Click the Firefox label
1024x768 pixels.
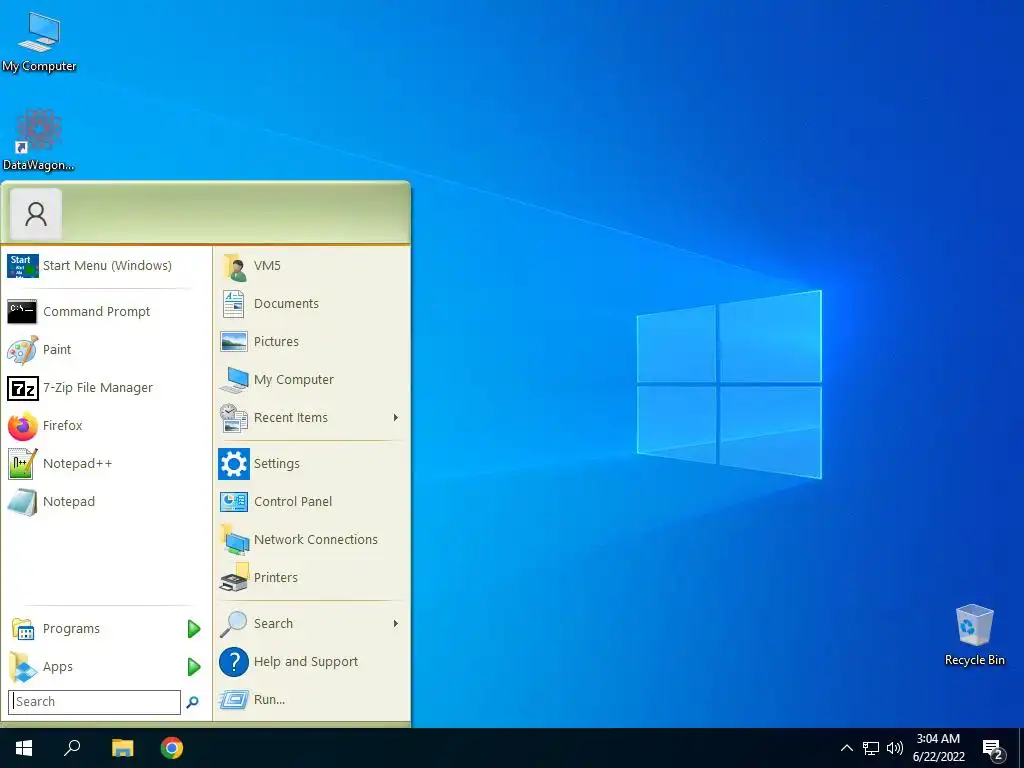pyautogui.click(x=63, y=426)
